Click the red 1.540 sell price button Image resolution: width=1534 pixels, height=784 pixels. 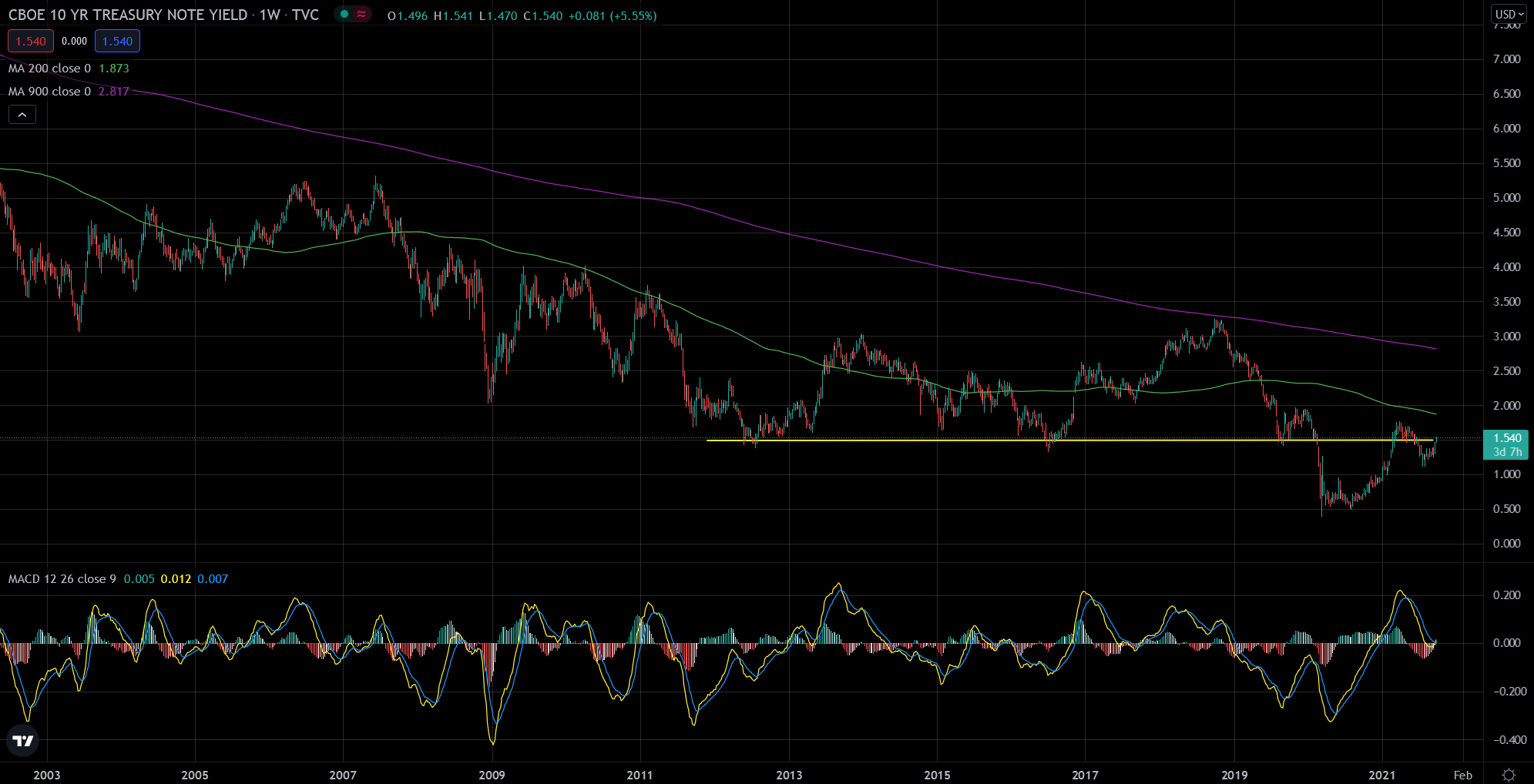point(31,42)
